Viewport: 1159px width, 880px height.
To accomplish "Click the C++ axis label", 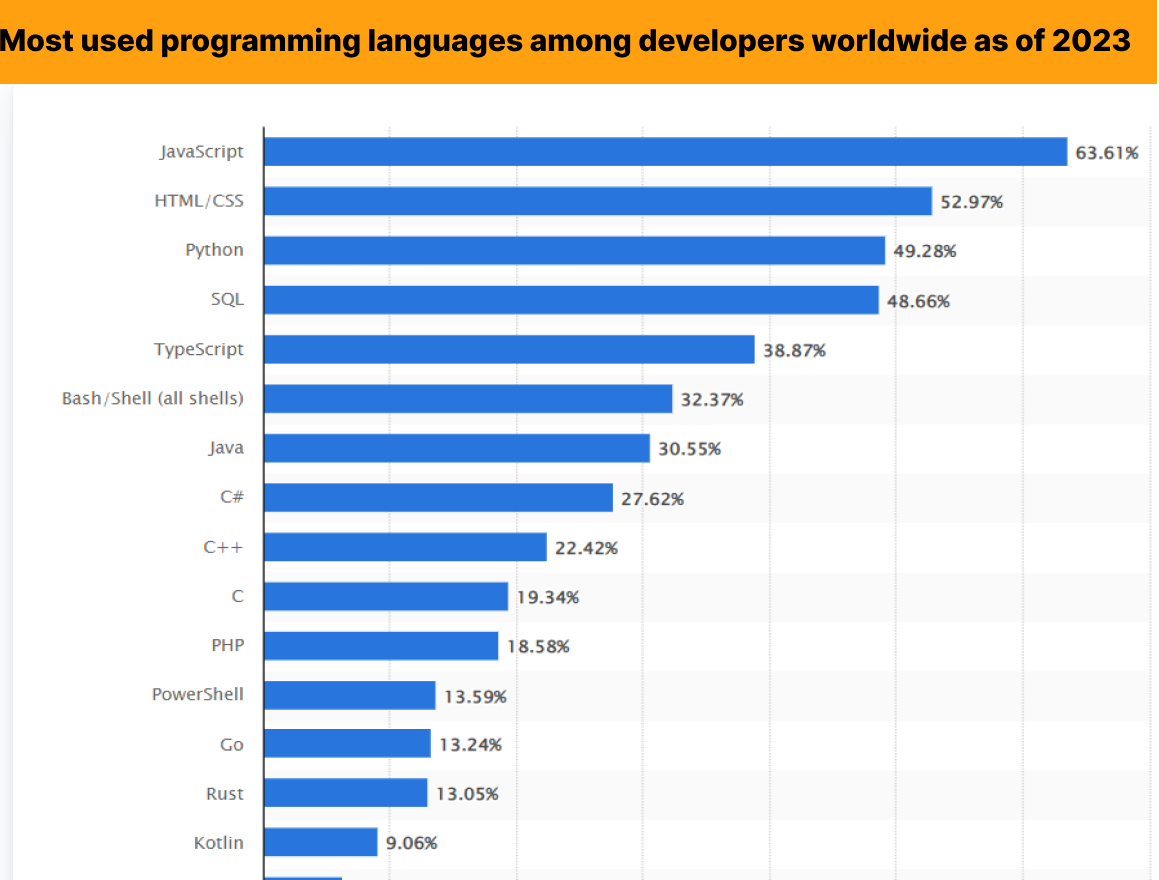I will pyautogui.click(x=223, y=548).
